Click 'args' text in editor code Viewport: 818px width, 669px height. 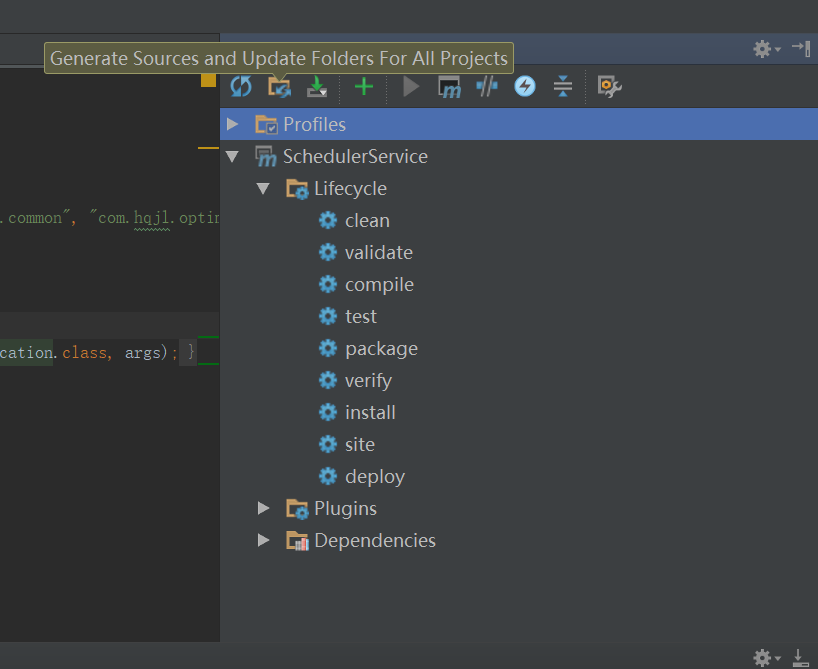[142, 353]
